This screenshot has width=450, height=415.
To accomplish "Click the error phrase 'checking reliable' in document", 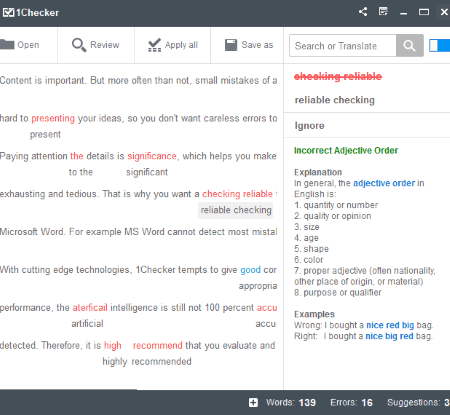I will tap(237, 194).
